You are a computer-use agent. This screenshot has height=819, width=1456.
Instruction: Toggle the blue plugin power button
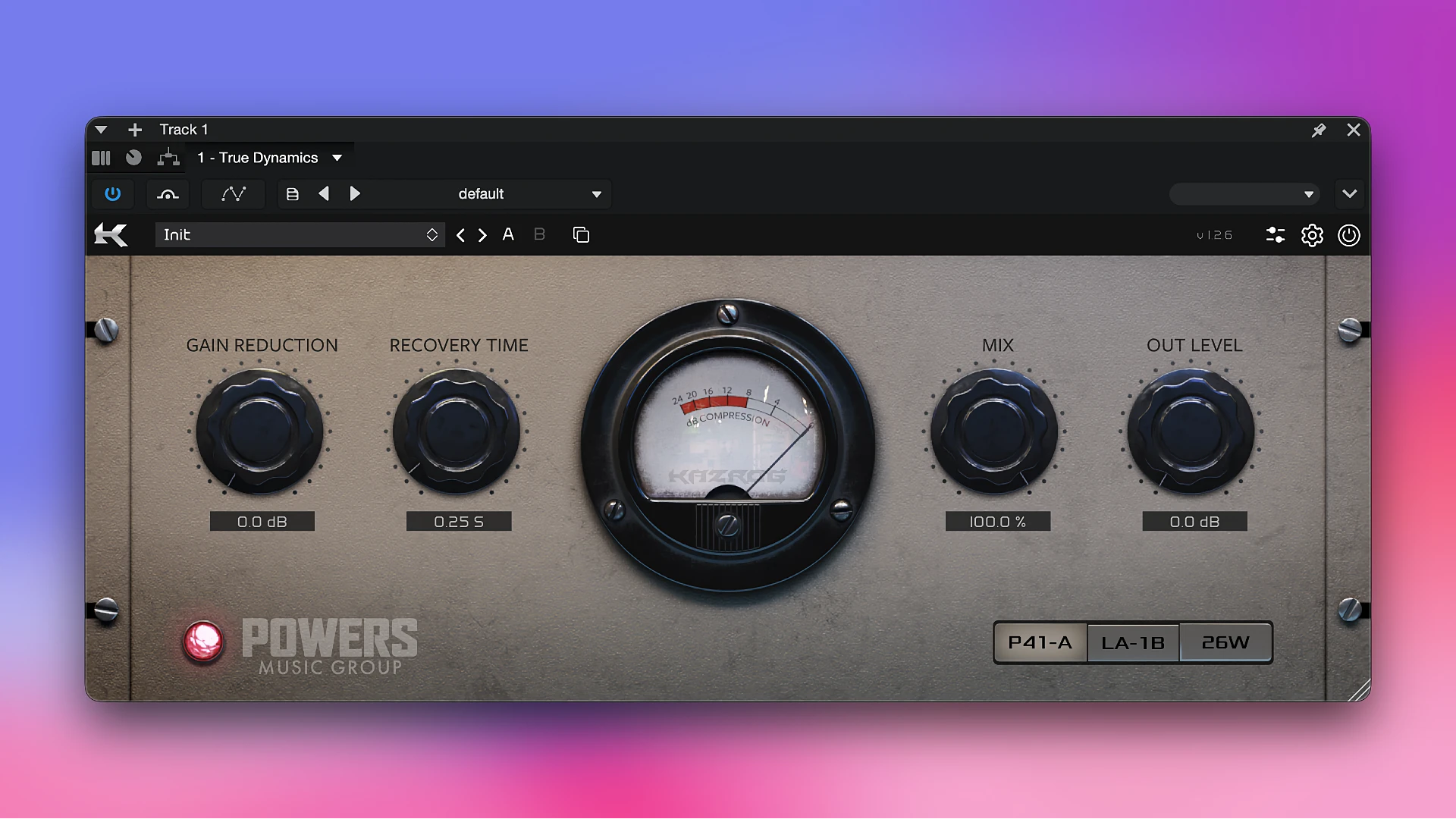pos(112,194)
